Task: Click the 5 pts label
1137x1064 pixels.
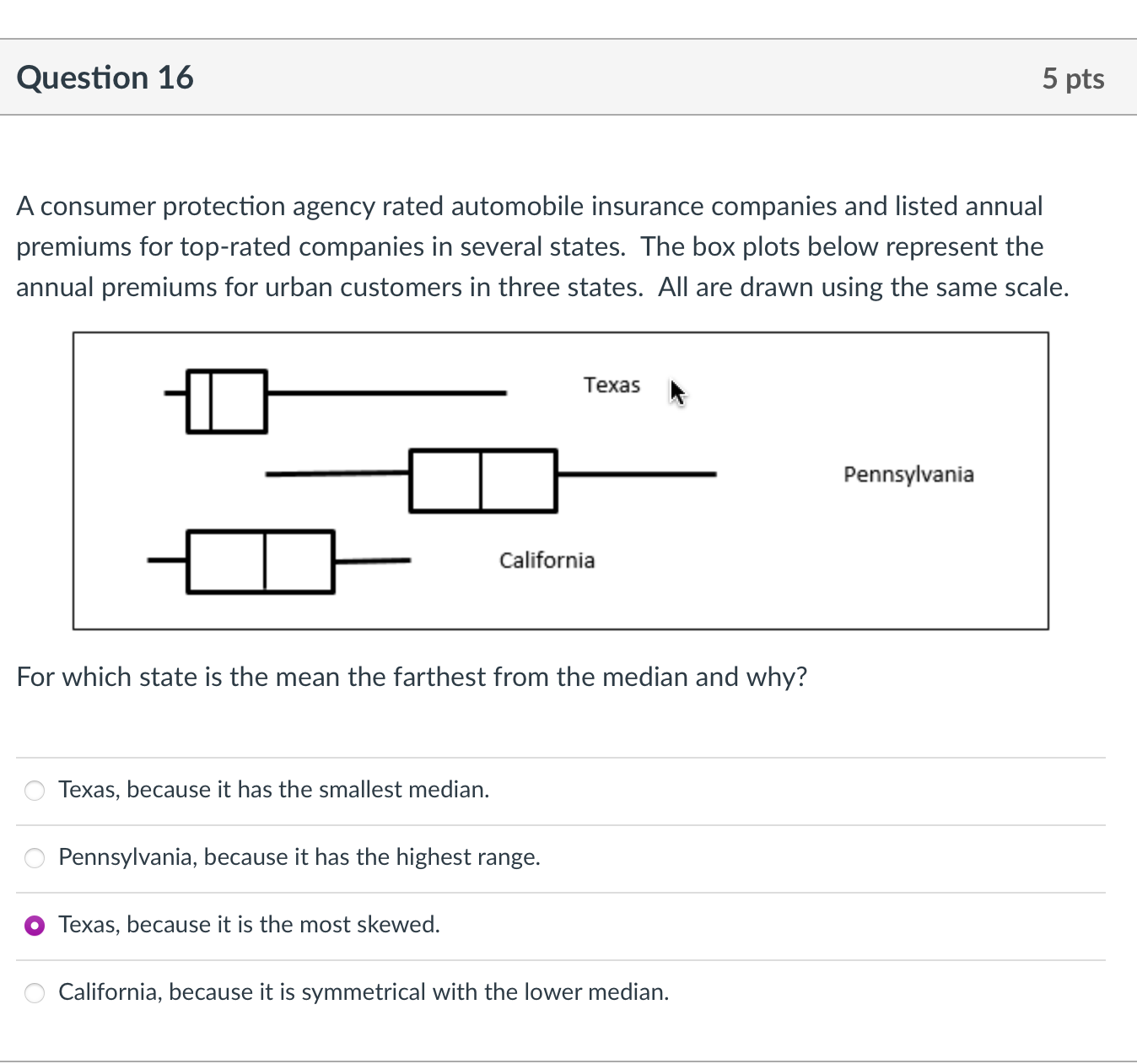Action: [1074, 77]
